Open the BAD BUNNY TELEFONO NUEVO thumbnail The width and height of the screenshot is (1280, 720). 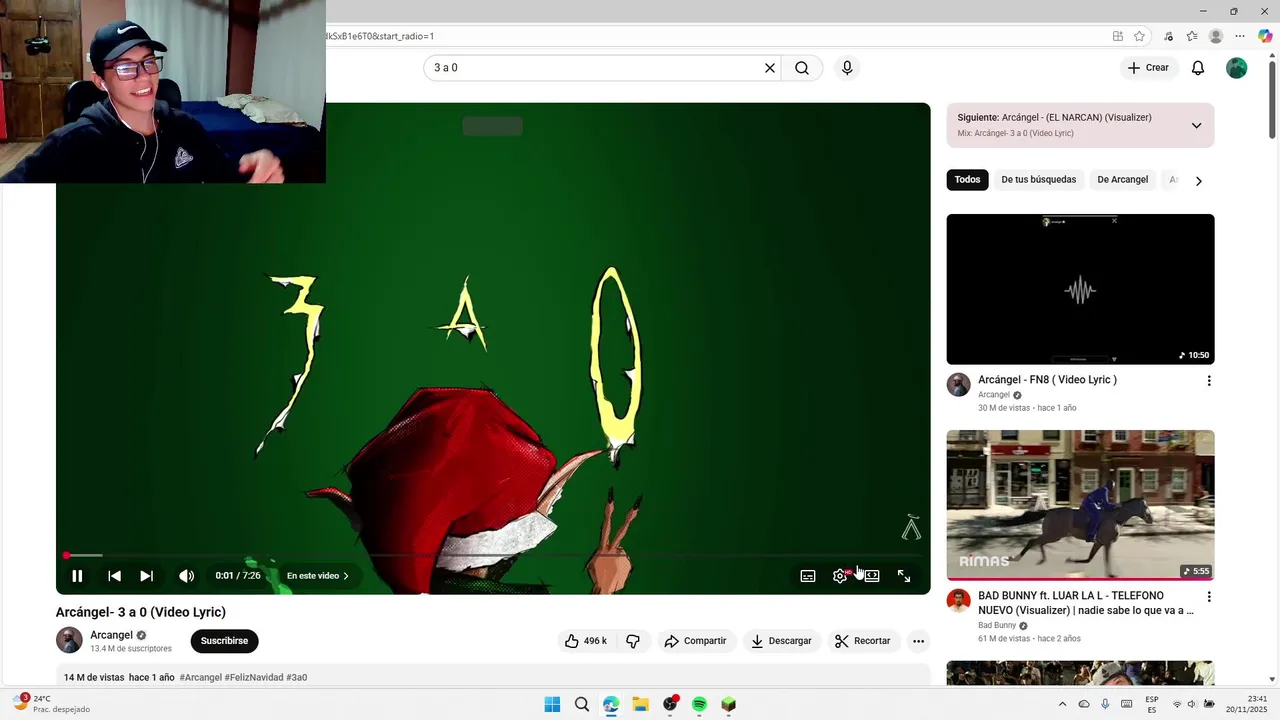tap(1081, 505)
